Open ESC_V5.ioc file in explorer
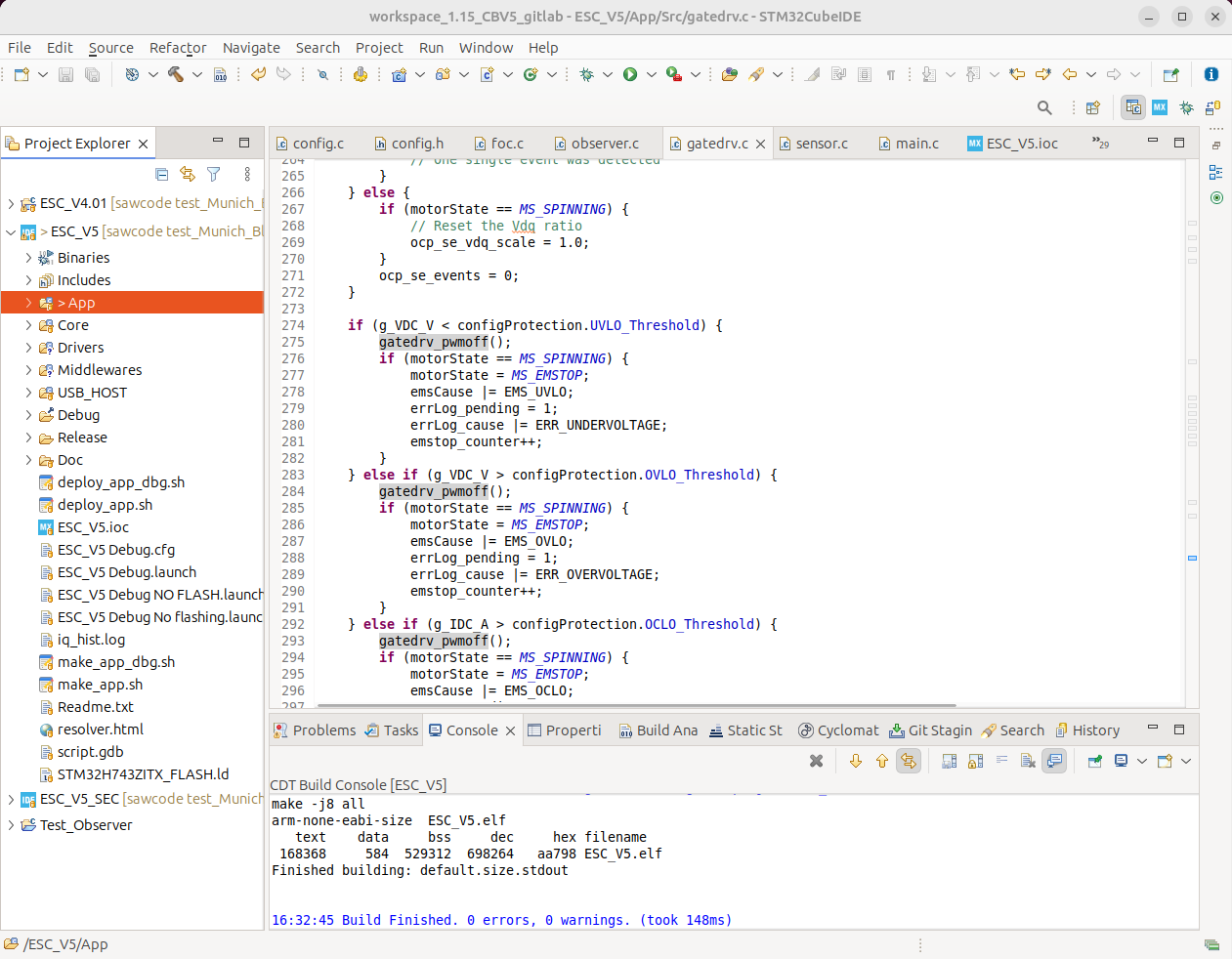Viewport: 1232px width, 959px height. pyautogui.click(x=93, y=527)
